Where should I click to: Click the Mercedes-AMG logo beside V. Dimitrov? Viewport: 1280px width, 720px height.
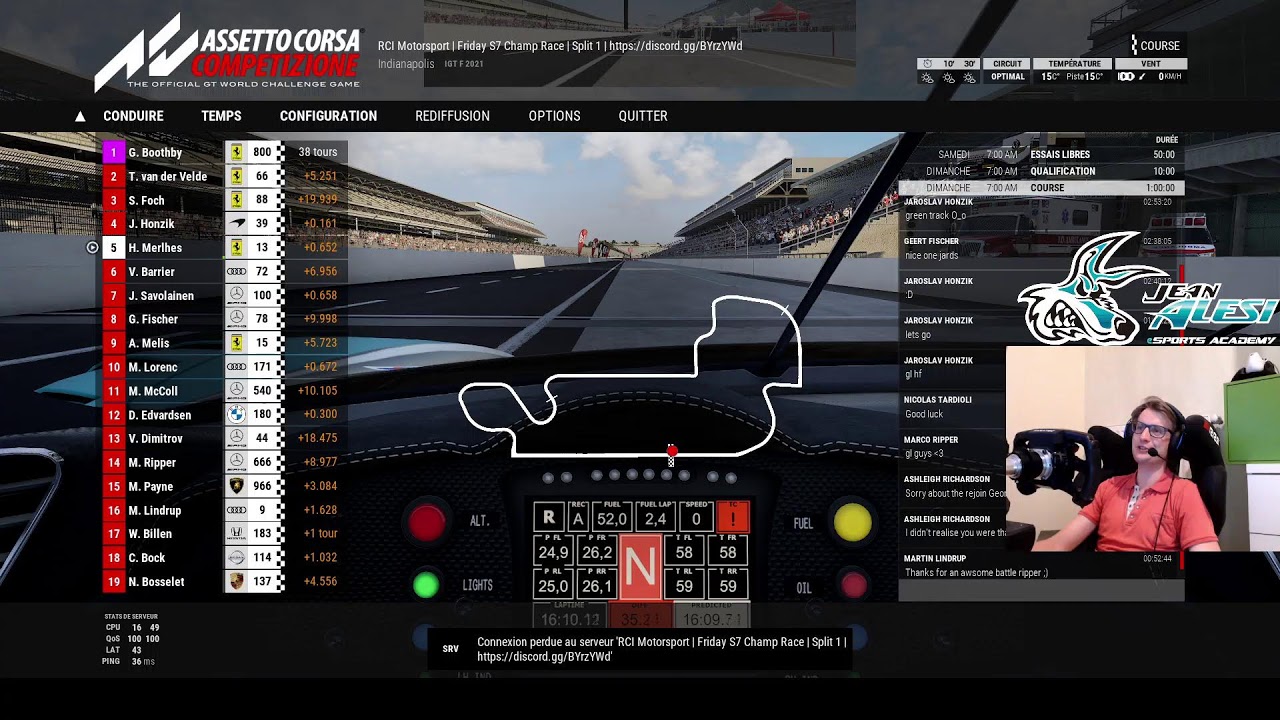coord(237,438)
